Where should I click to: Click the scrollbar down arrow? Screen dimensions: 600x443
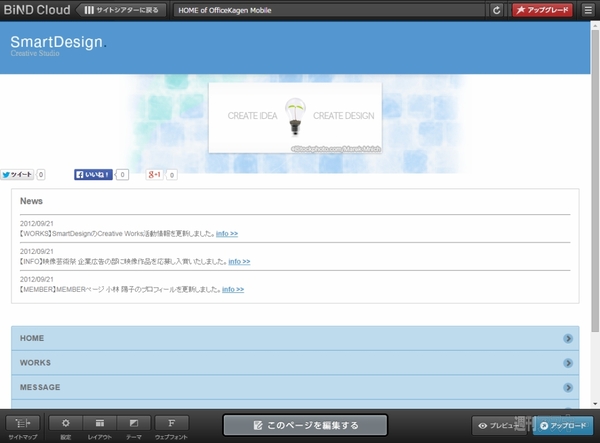595,404
